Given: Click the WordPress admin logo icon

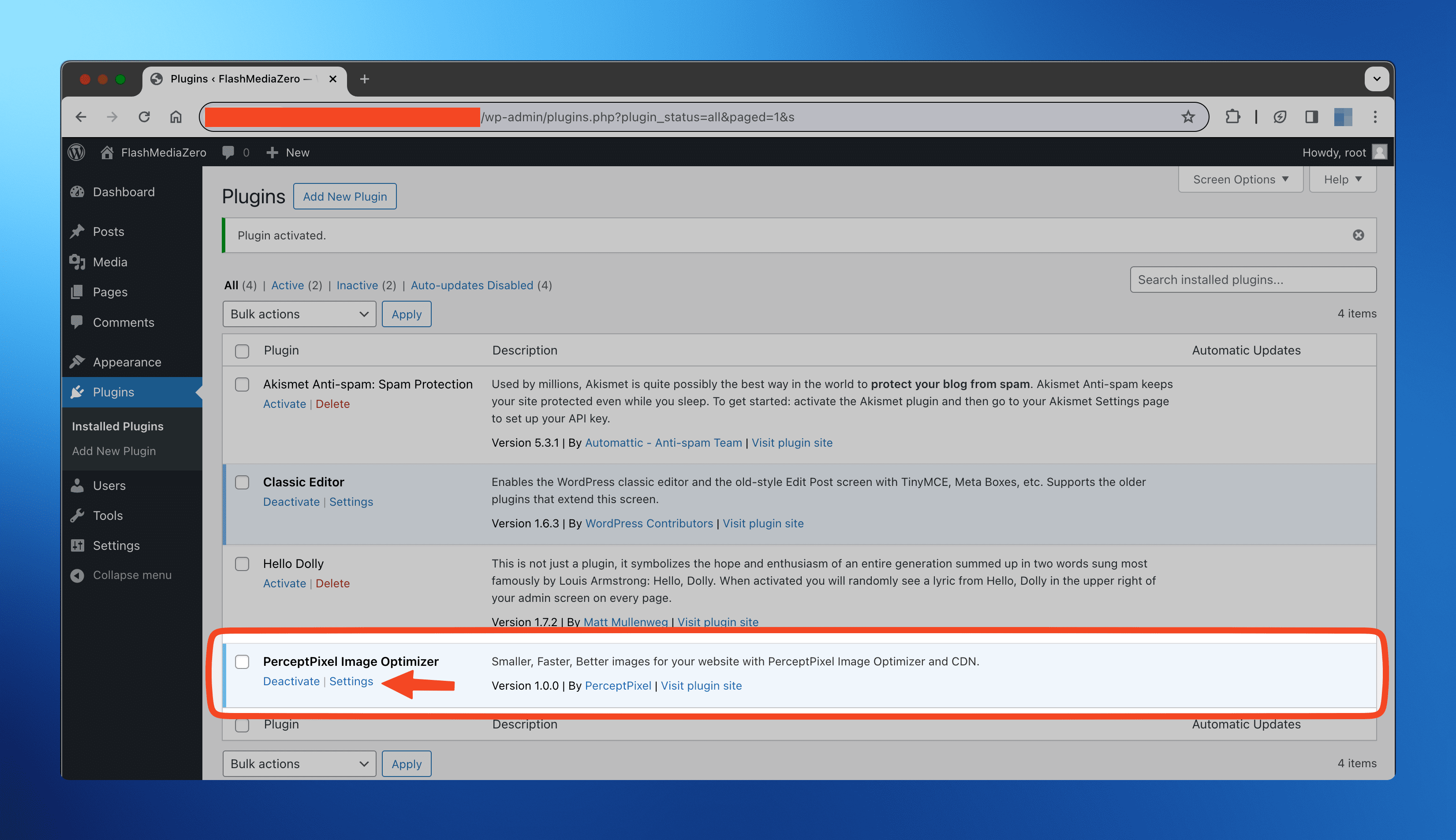Looking at the screenshot, I should pyautogui.click(x=79, y=152).
